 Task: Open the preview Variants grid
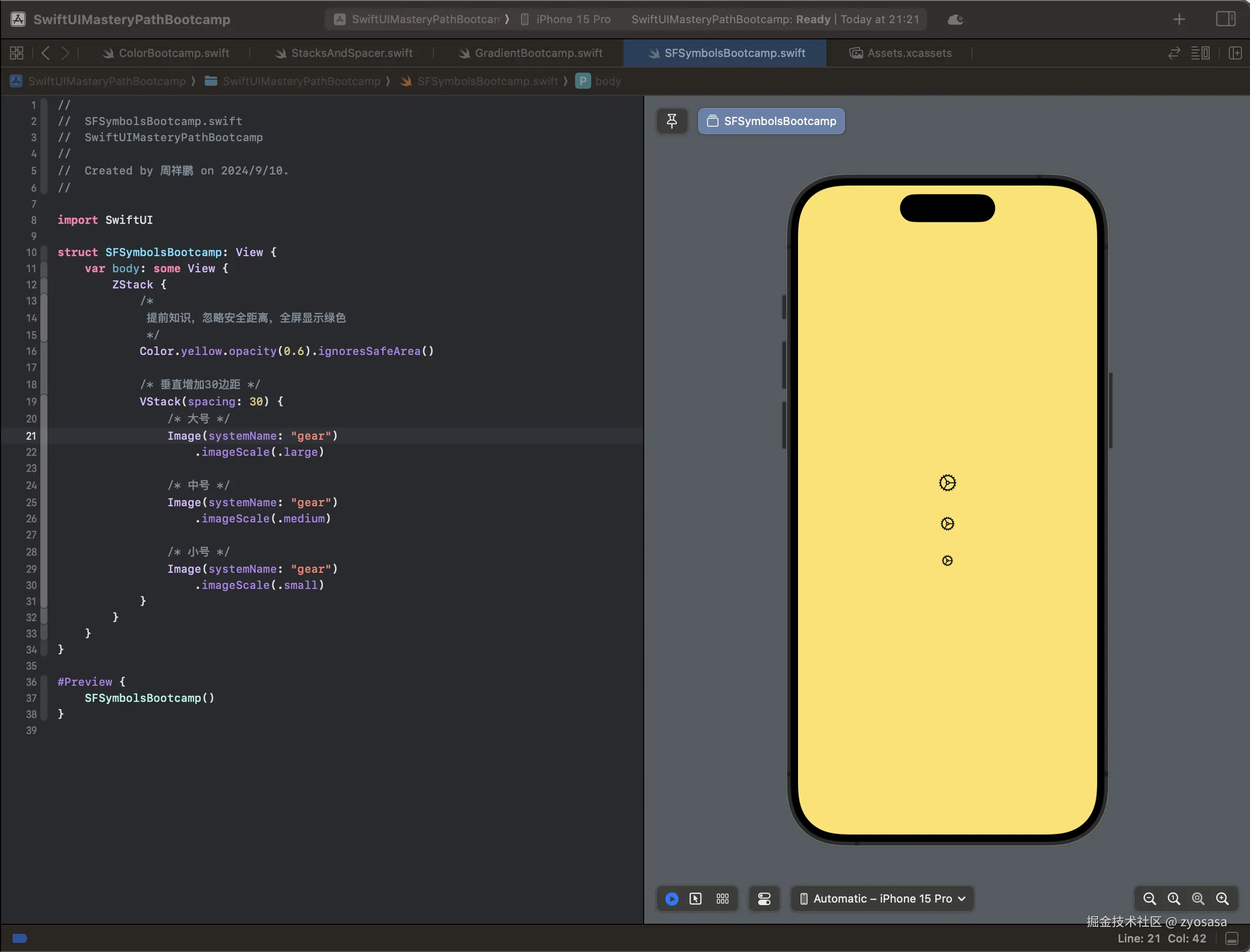[x=722, y=899]
